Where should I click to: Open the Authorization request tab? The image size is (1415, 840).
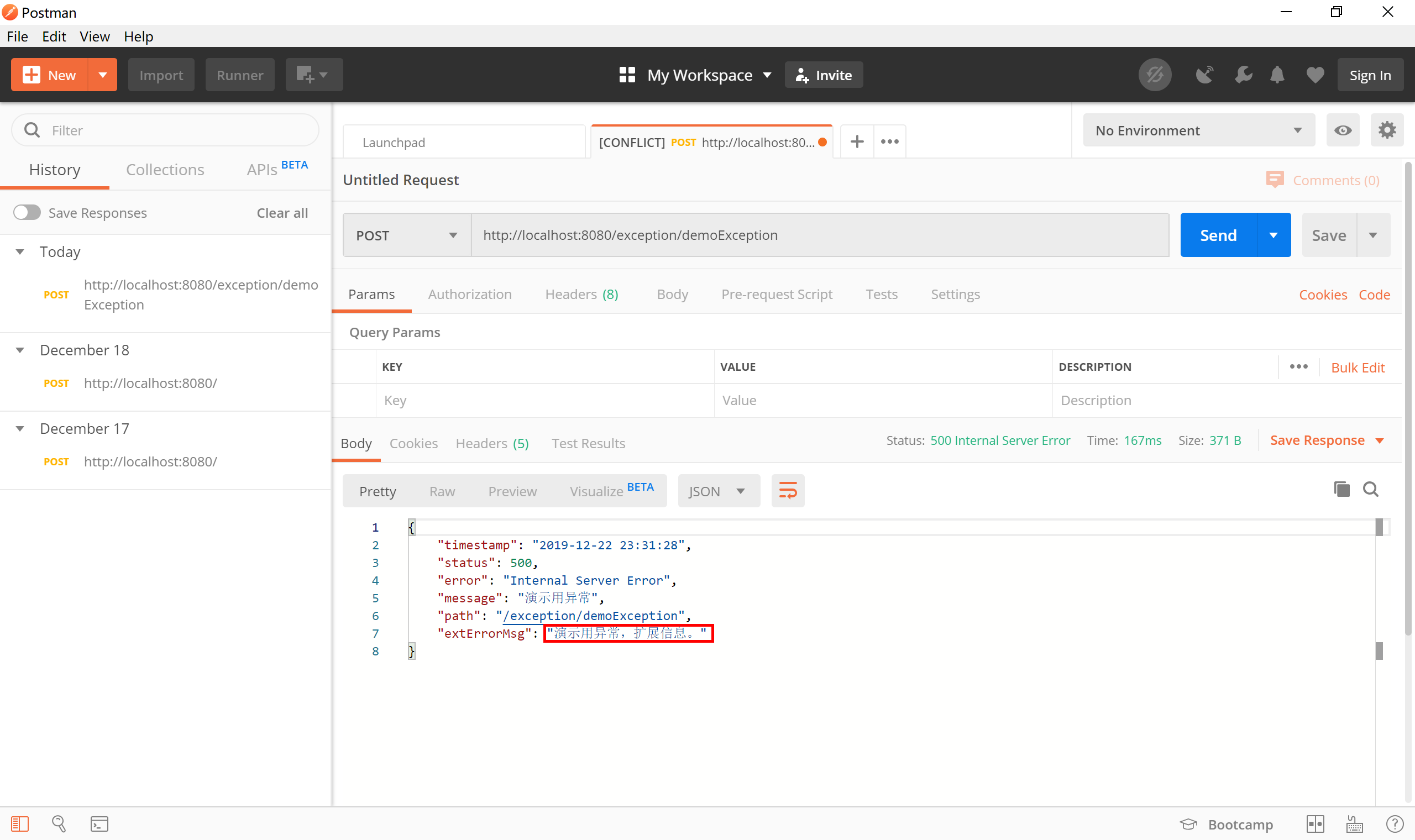pos(469,295)
